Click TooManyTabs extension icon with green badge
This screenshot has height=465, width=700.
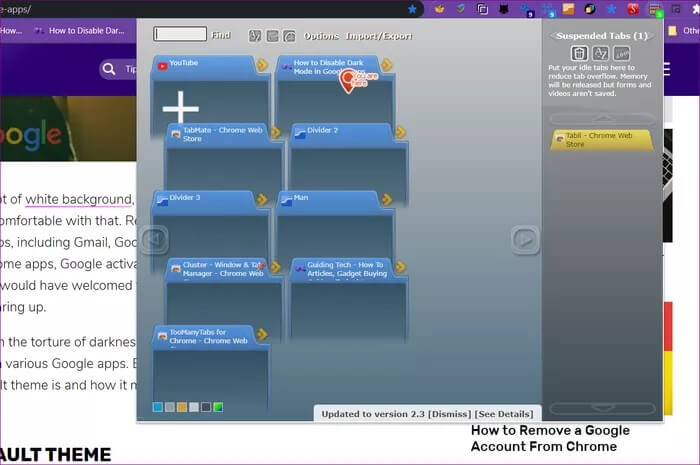click(x=655, y=9)
